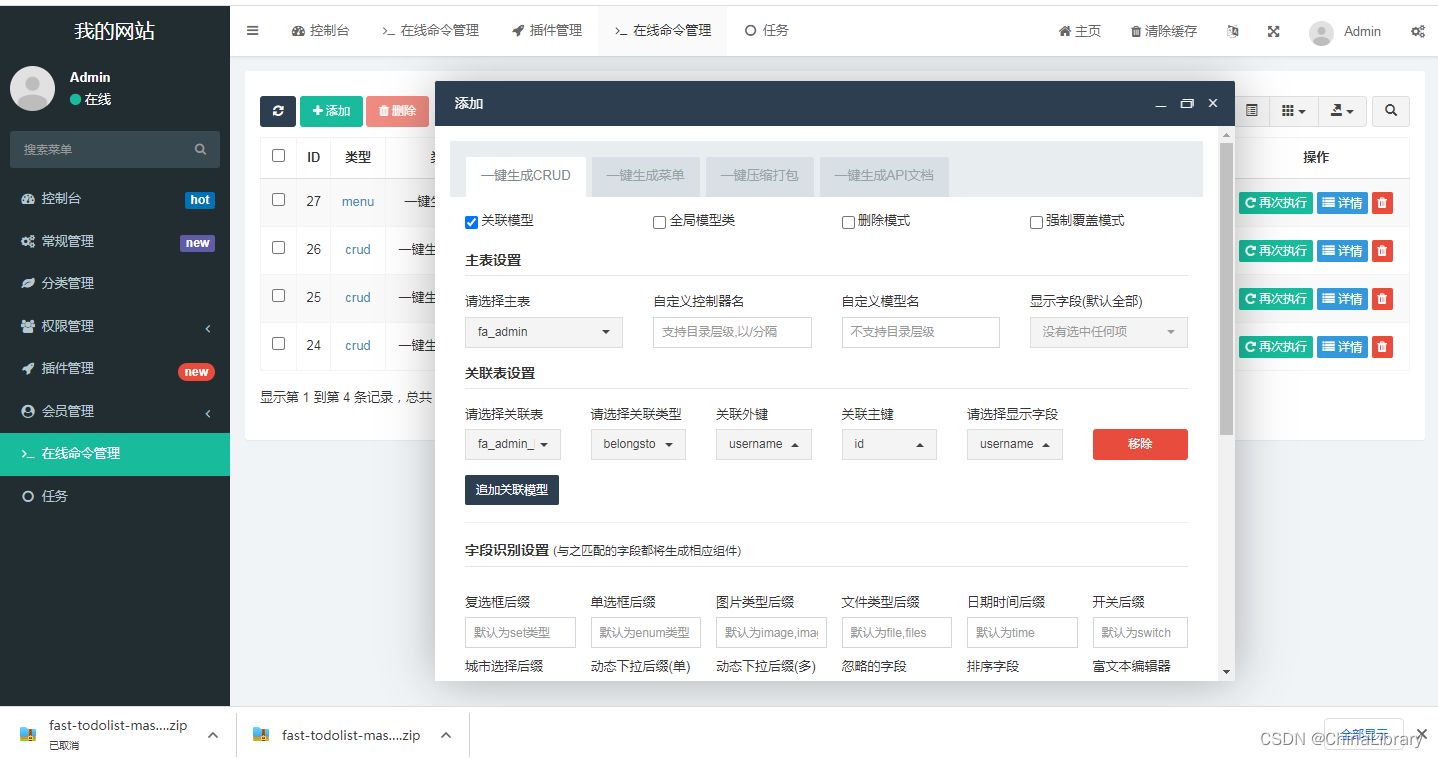Maximize the 添加 dialog window

coord(1187,103)
